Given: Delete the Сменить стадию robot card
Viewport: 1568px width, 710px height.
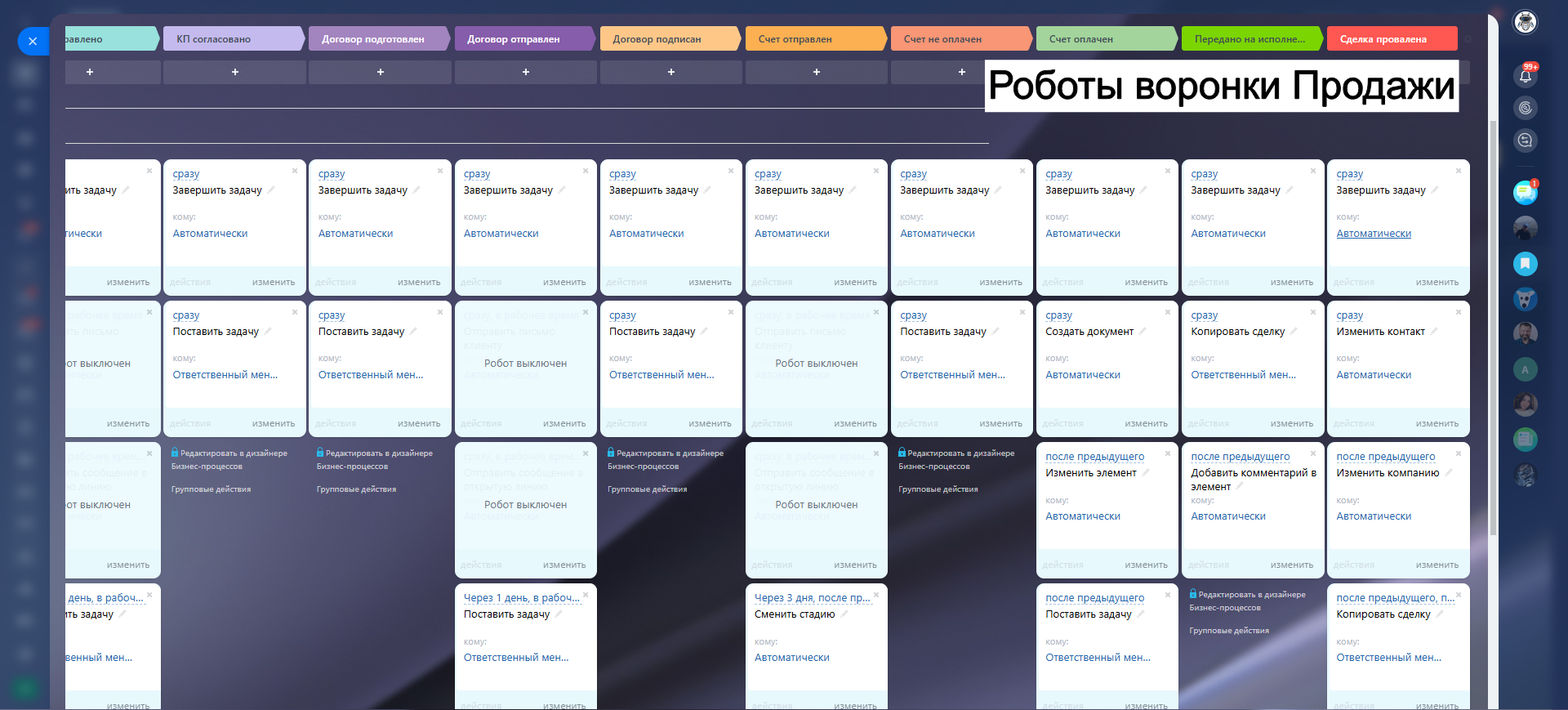Looking at the screenshot, I should click(x=876, y=595).
